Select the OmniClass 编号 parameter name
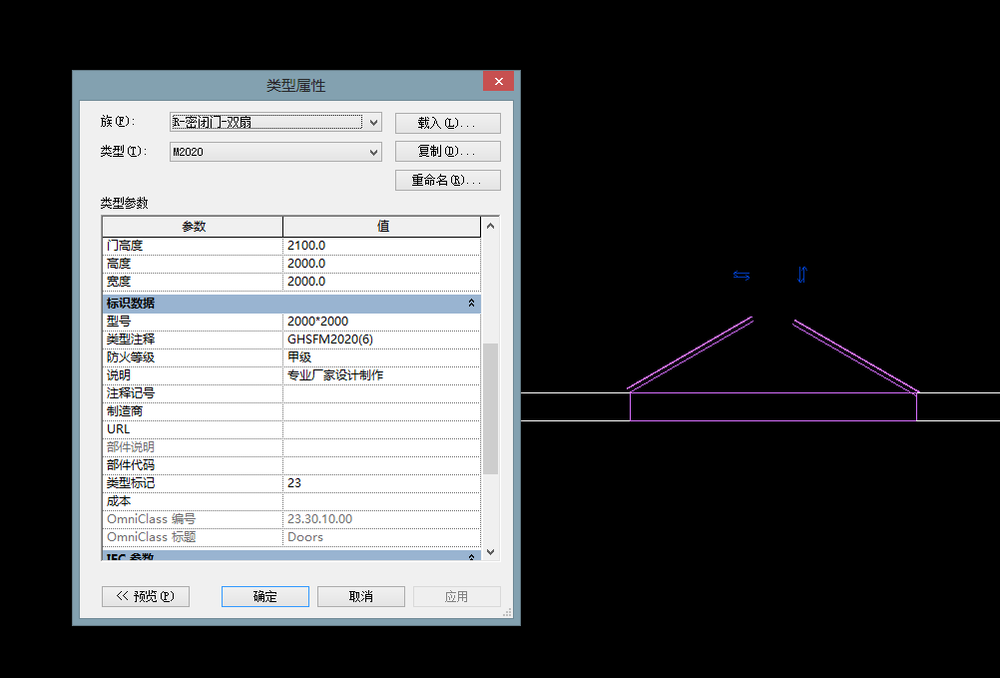The width and height of the screenshot is (1000, 678). click(x=193, y=519)
